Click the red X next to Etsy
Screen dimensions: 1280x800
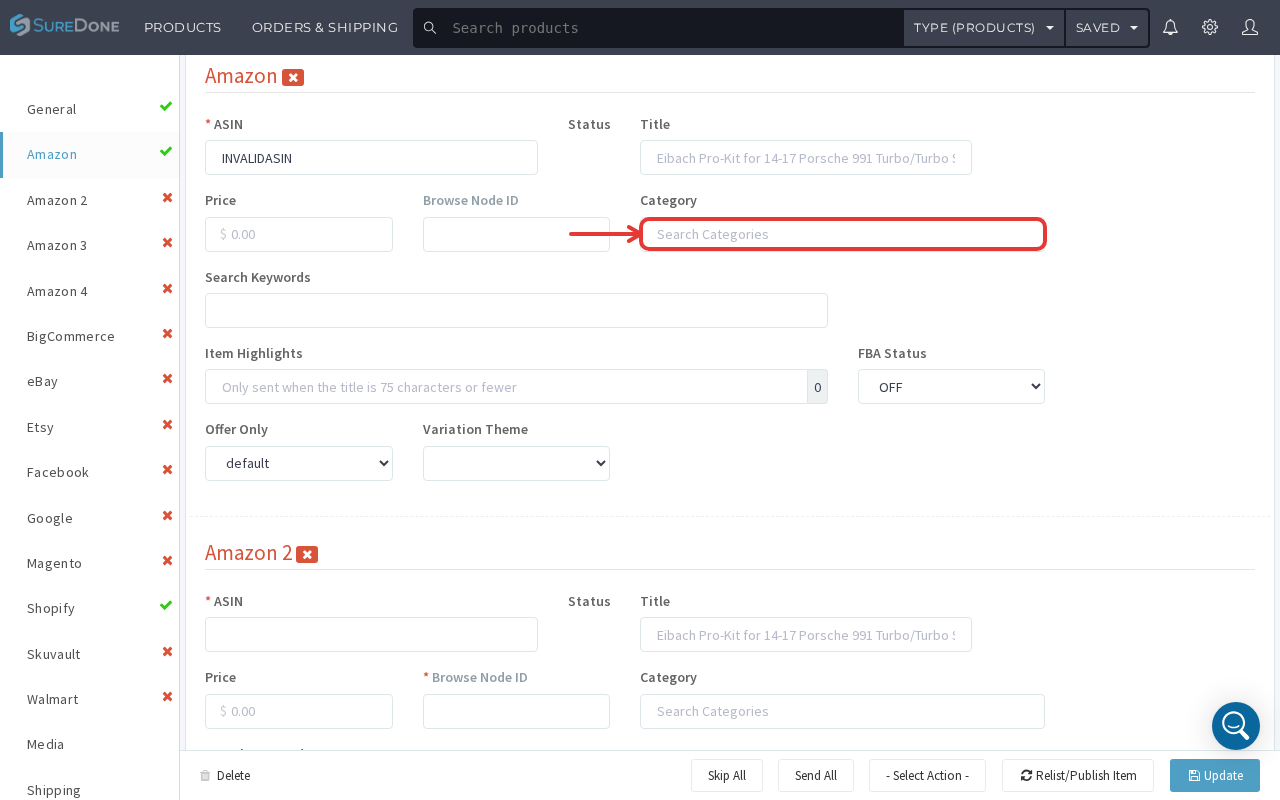click(168, 425)
